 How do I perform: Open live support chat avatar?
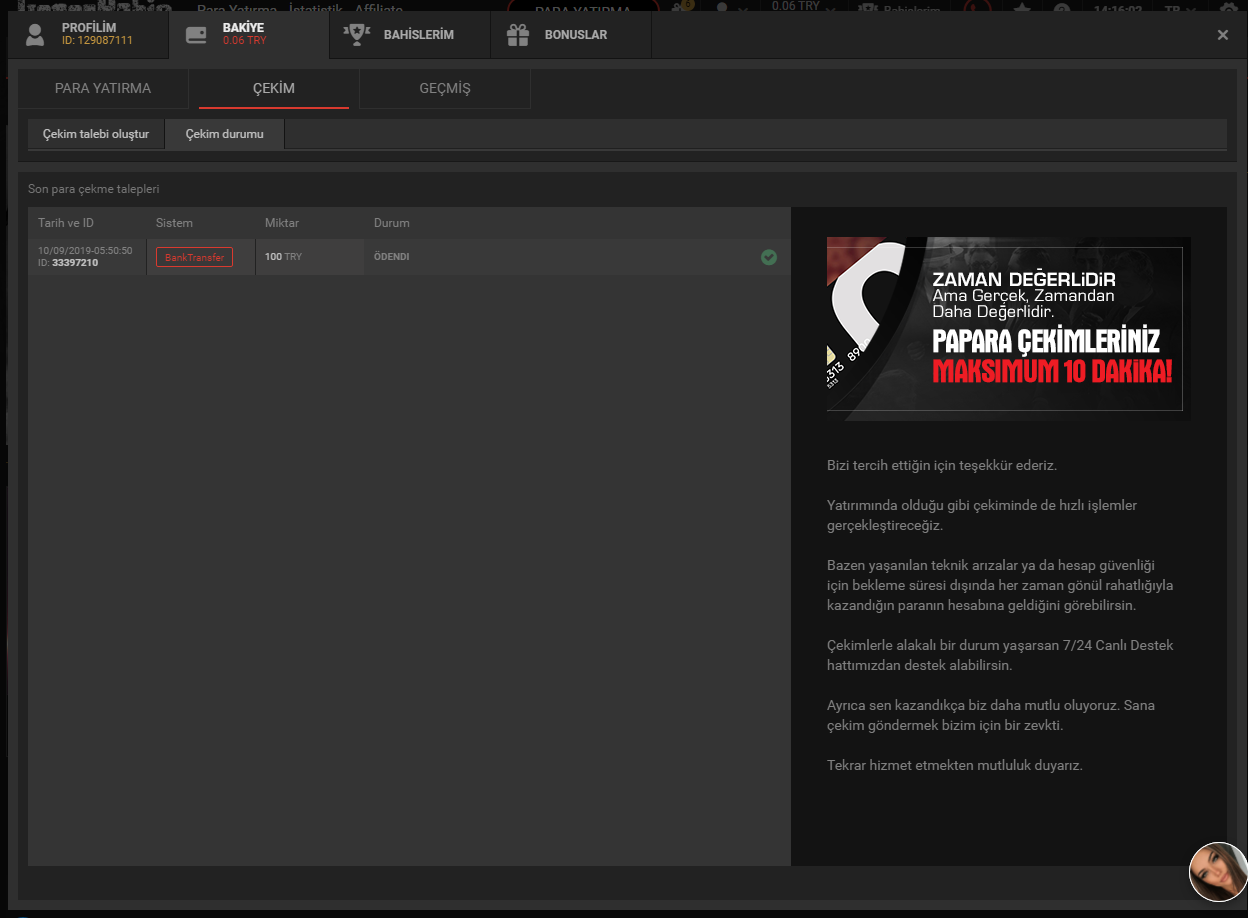(1217, 871)
